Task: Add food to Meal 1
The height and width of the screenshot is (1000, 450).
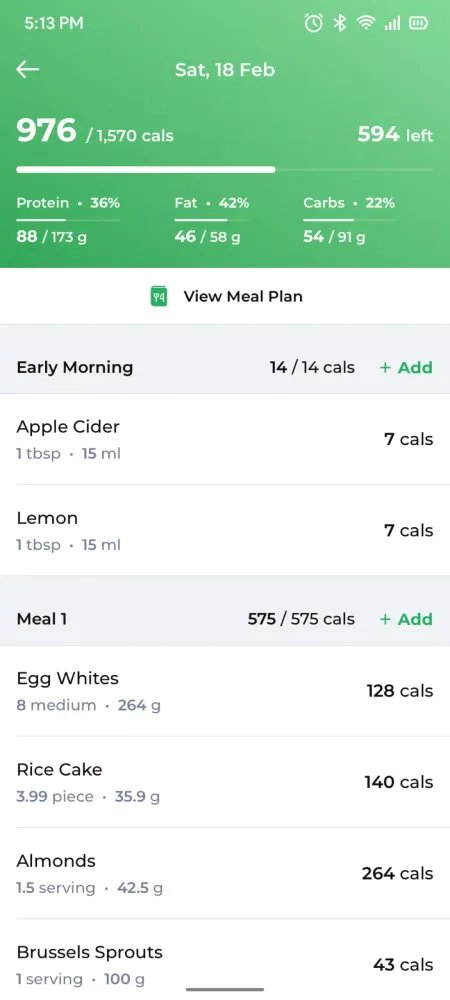Action: (406, 619)
